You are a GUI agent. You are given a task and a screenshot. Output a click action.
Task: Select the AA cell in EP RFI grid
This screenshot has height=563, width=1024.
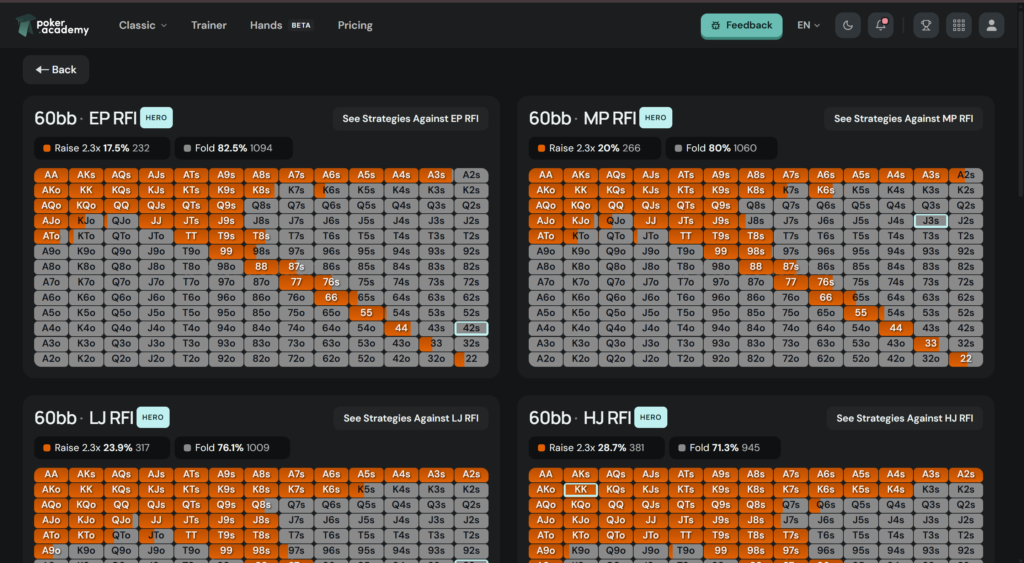click(51, 175)
